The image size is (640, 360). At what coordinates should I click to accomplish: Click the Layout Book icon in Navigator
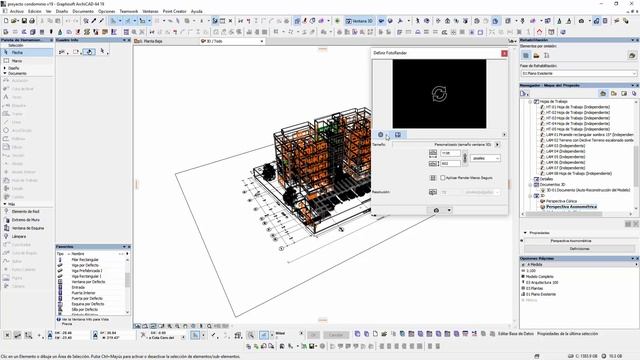(624, 93)
